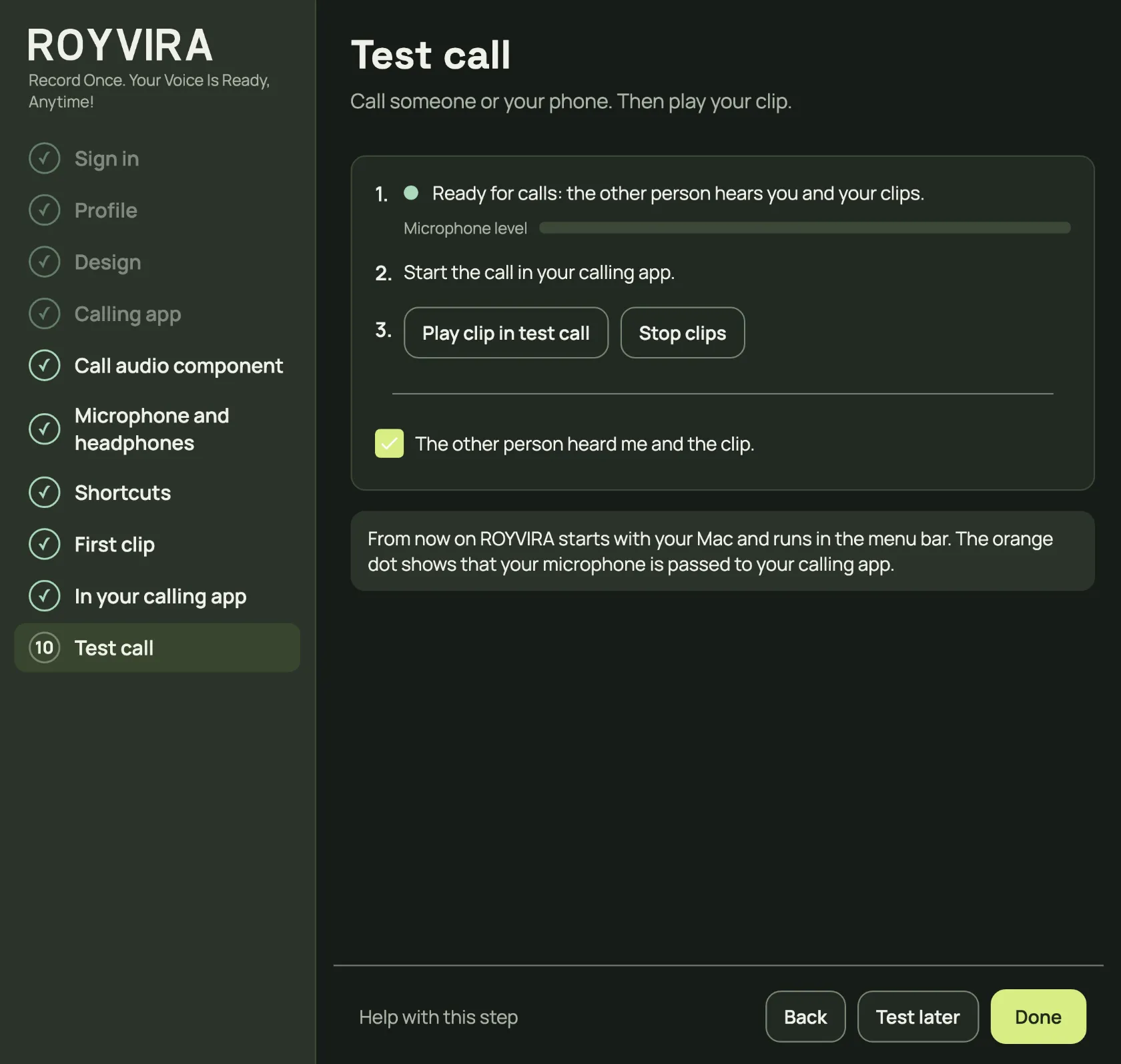
Task: Click 'Call someone or your phone' subtitle
Action: [571, 101]
